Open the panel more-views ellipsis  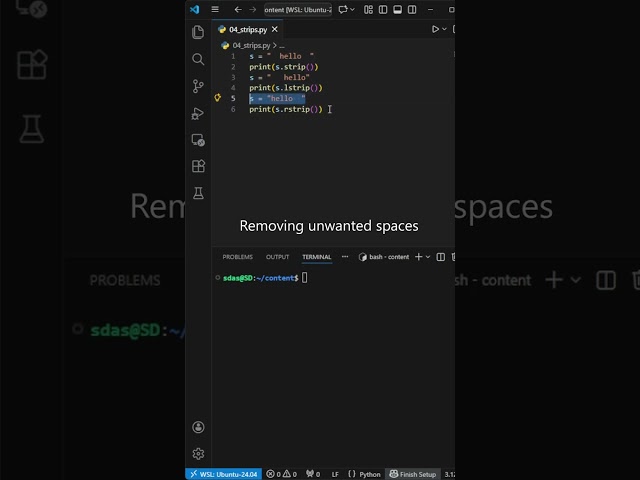click(345, 257)
